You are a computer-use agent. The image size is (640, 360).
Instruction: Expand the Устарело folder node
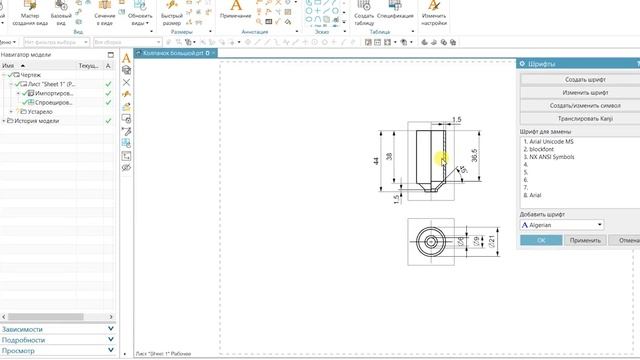point(11,111)
